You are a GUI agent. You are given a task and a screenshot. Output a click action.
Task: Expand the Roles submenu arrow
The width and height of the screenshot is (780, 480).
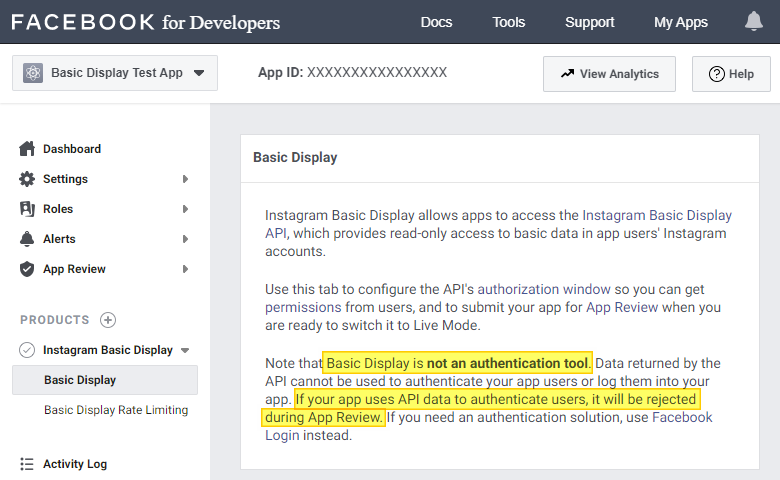185,209
